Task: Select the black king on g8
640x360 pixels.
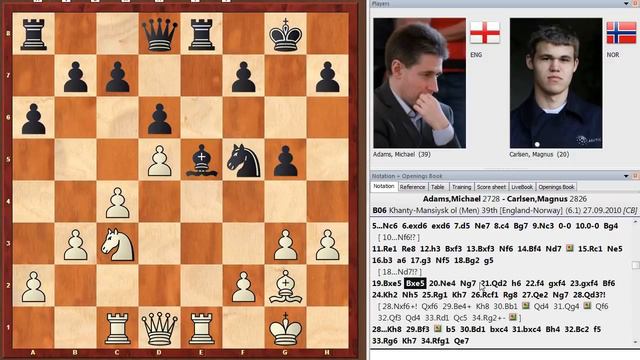Action: coord(286,34)
